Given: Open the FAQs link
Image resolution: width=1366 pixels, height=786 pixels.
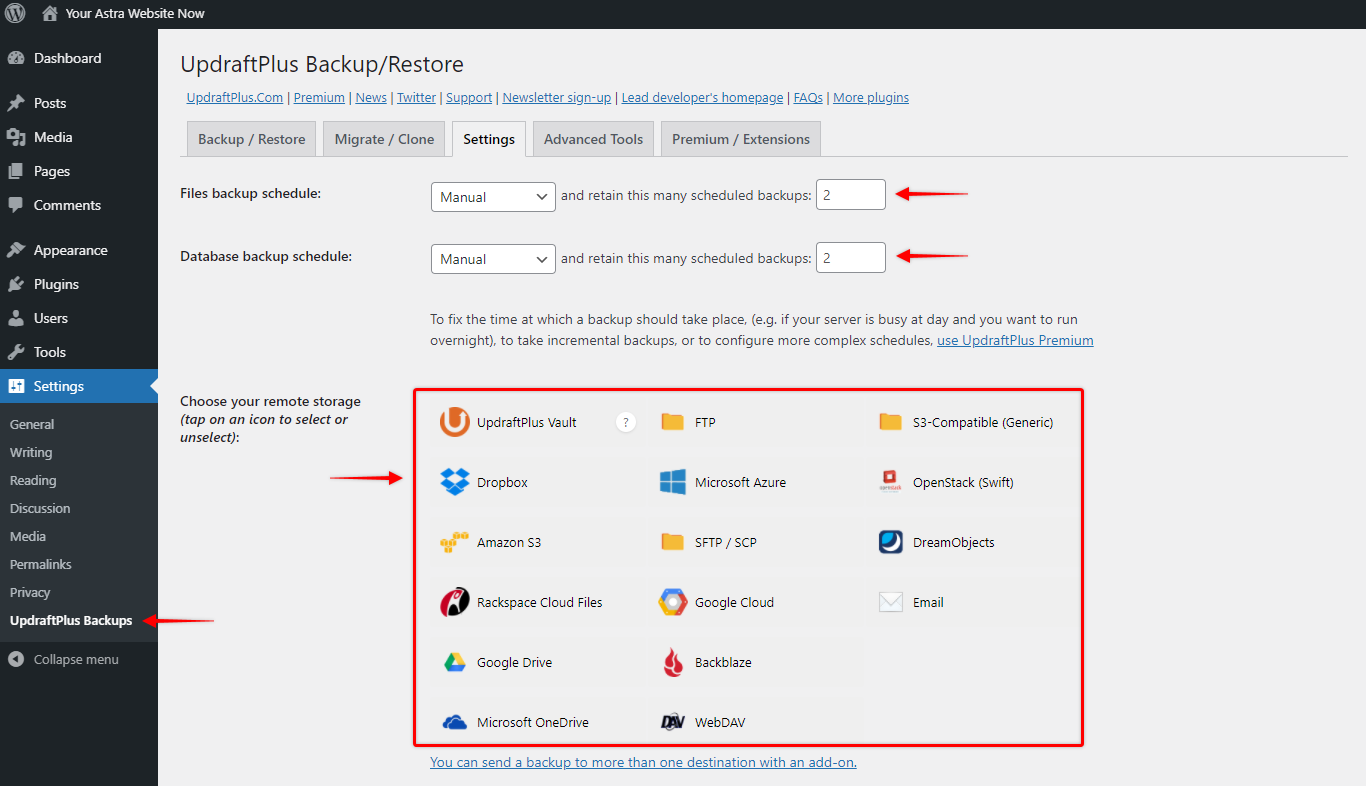Looking at the screenshot, I should pyautogui.click(x=808, y=98).
